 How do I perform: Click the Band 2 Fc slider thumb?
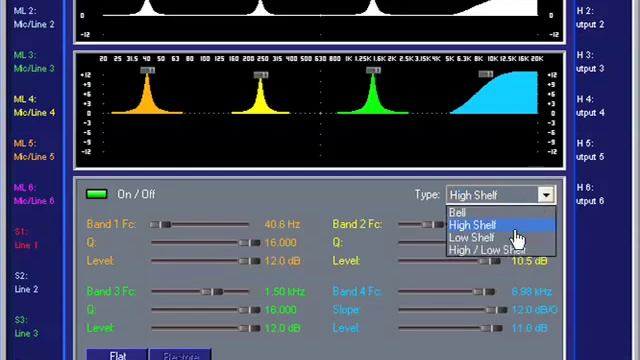433,224
